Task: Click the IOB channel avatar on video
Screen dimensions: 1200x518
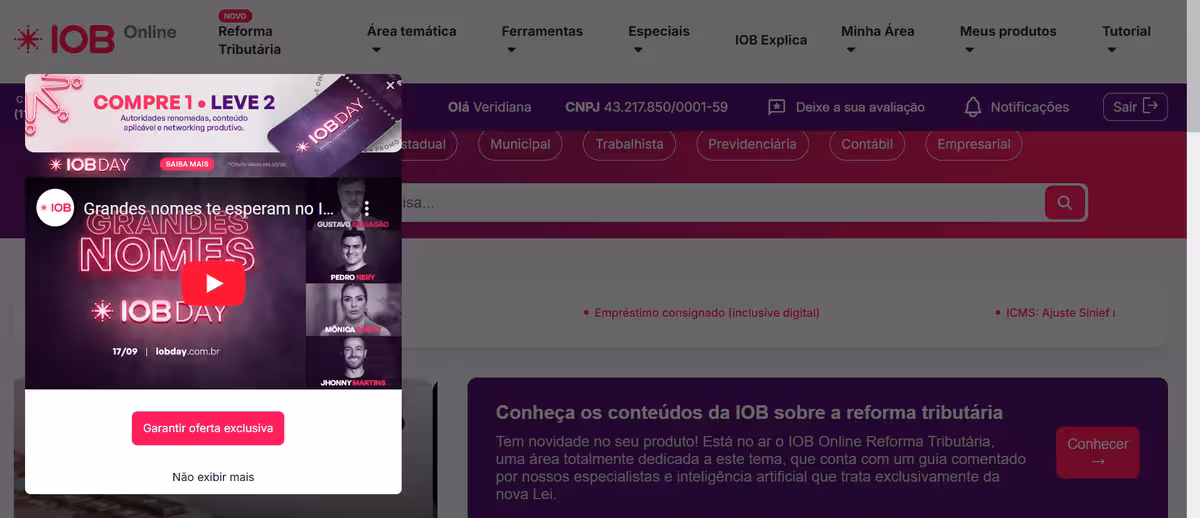Action: (55, 208)
